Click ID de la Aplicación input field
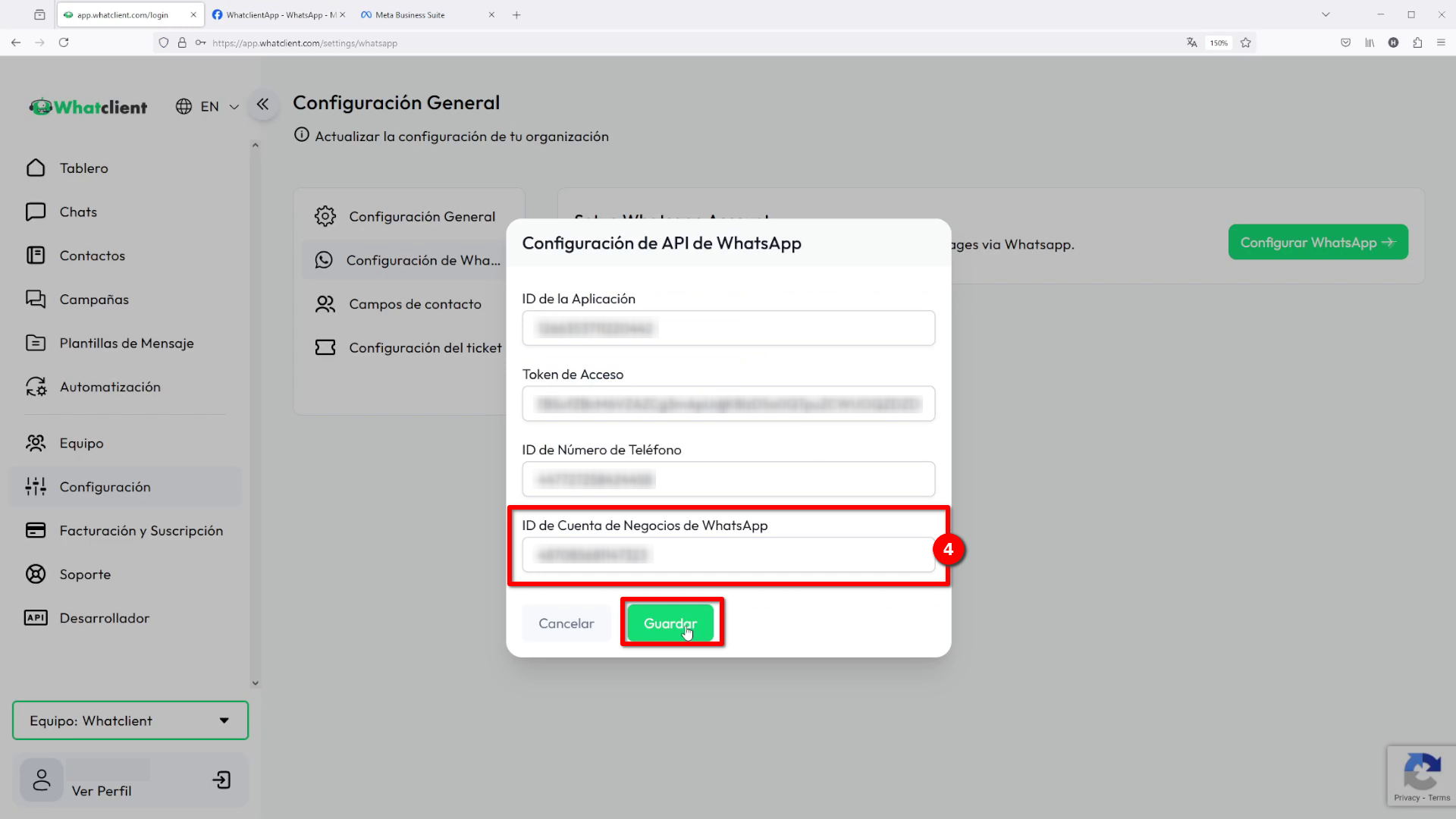The width and height of the screenshot is (1456, 819). click(728, 328)
